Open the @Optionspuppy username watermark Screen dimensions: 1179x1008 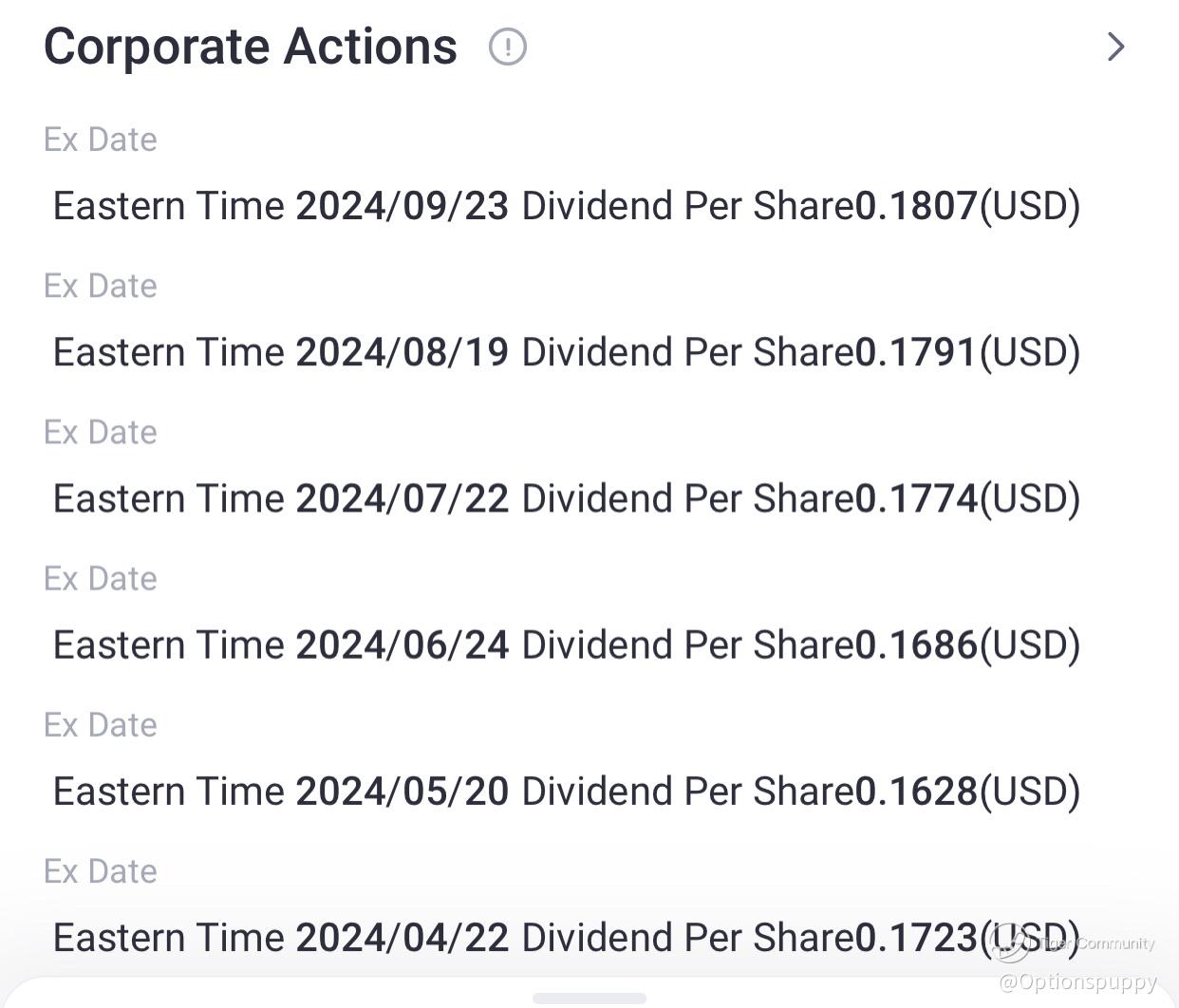pos(1077,981)
